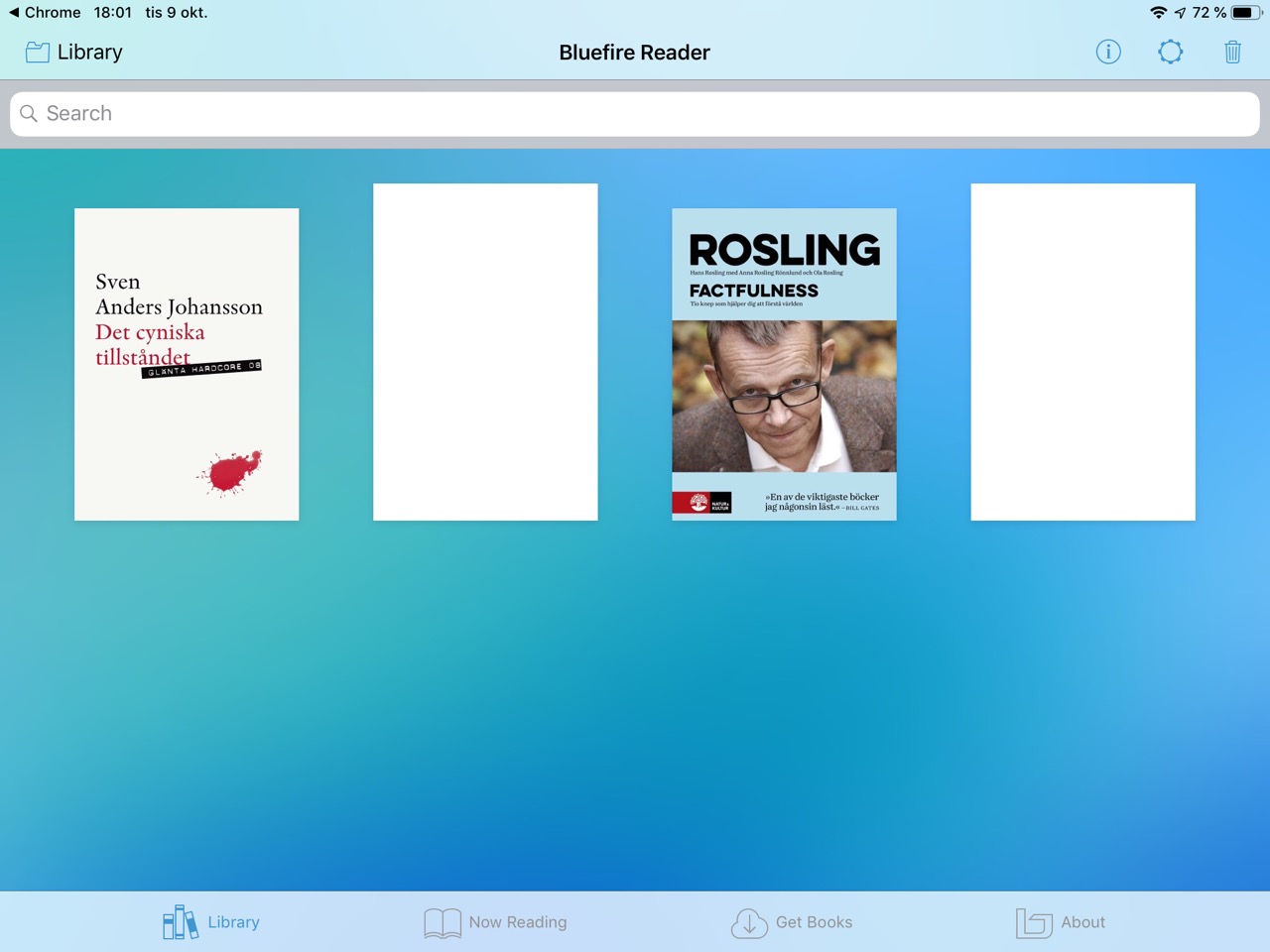Click into the Search field
The height and width of the screenshot is (952, 1270).
[635, 114]
